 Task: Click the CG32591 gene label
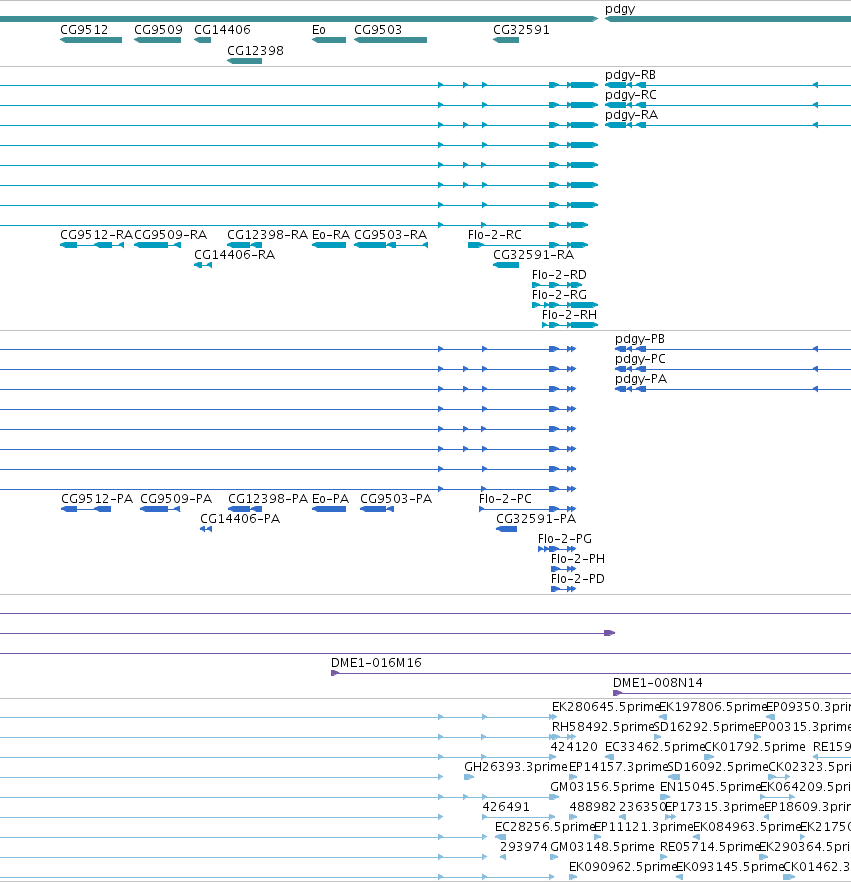tap(521, 30)
